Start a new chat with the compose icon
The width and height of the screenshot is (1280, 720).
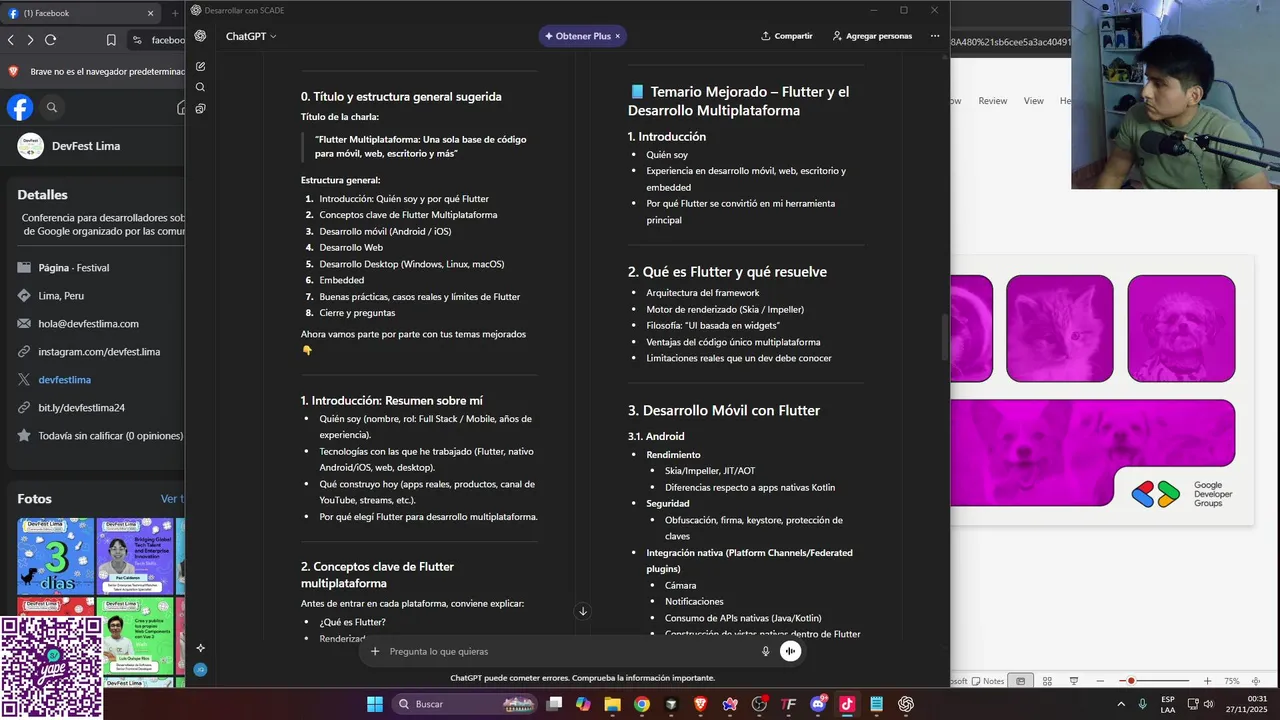[201, 66]
